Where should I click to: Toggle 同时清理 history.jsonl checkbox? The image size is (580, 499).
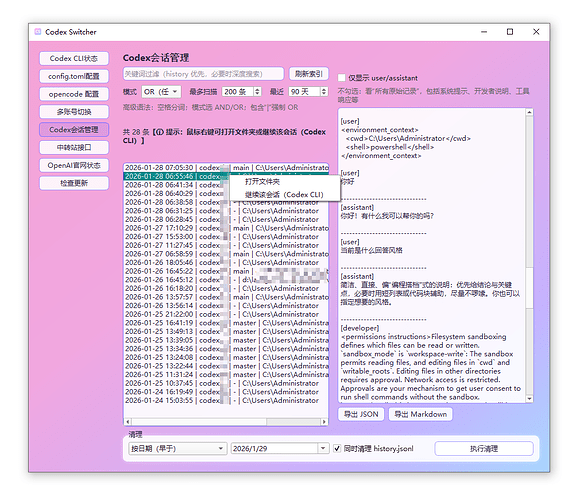pos(337,449)
